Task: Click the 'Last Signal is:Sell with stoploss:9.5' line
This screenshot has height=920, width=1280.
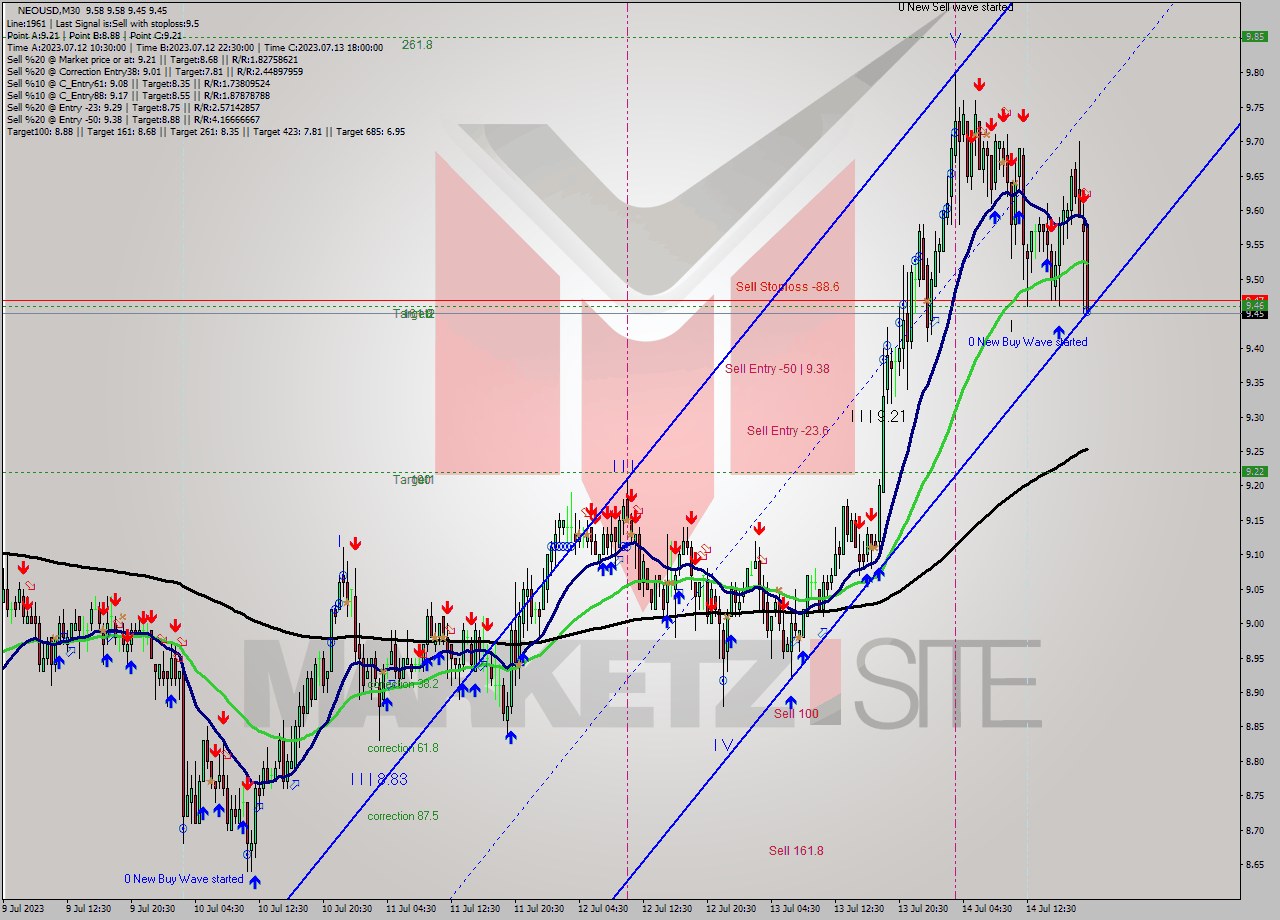Action: click(102, 23)
